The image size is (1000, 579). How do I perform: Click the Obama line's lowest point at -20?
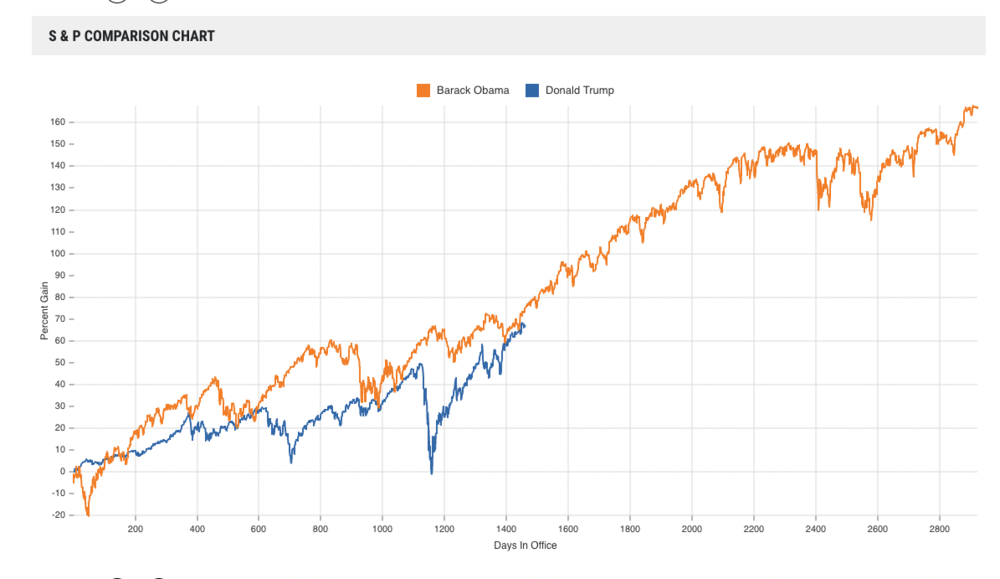88,514
